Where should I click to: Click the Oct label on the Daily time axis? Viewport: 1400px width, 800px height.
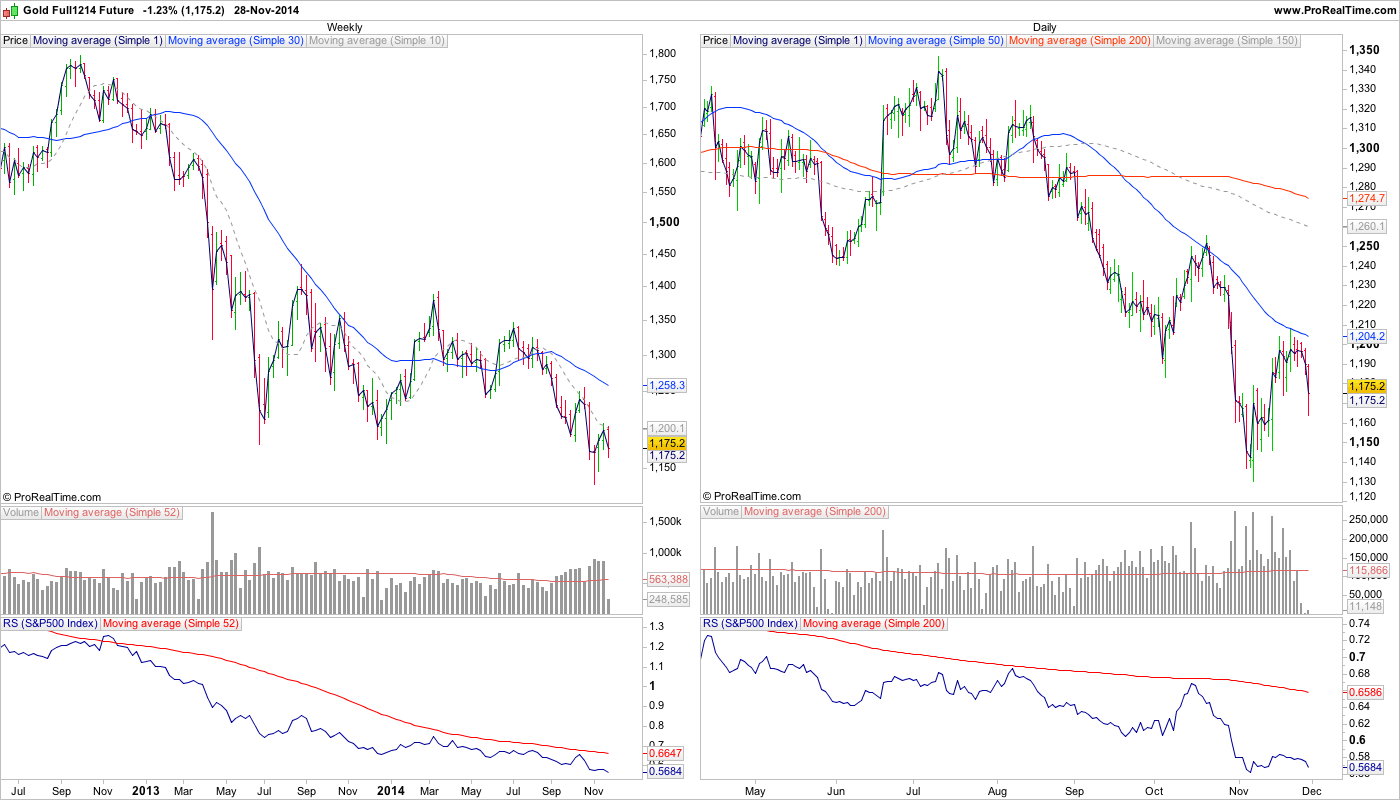click(1155, 790)
